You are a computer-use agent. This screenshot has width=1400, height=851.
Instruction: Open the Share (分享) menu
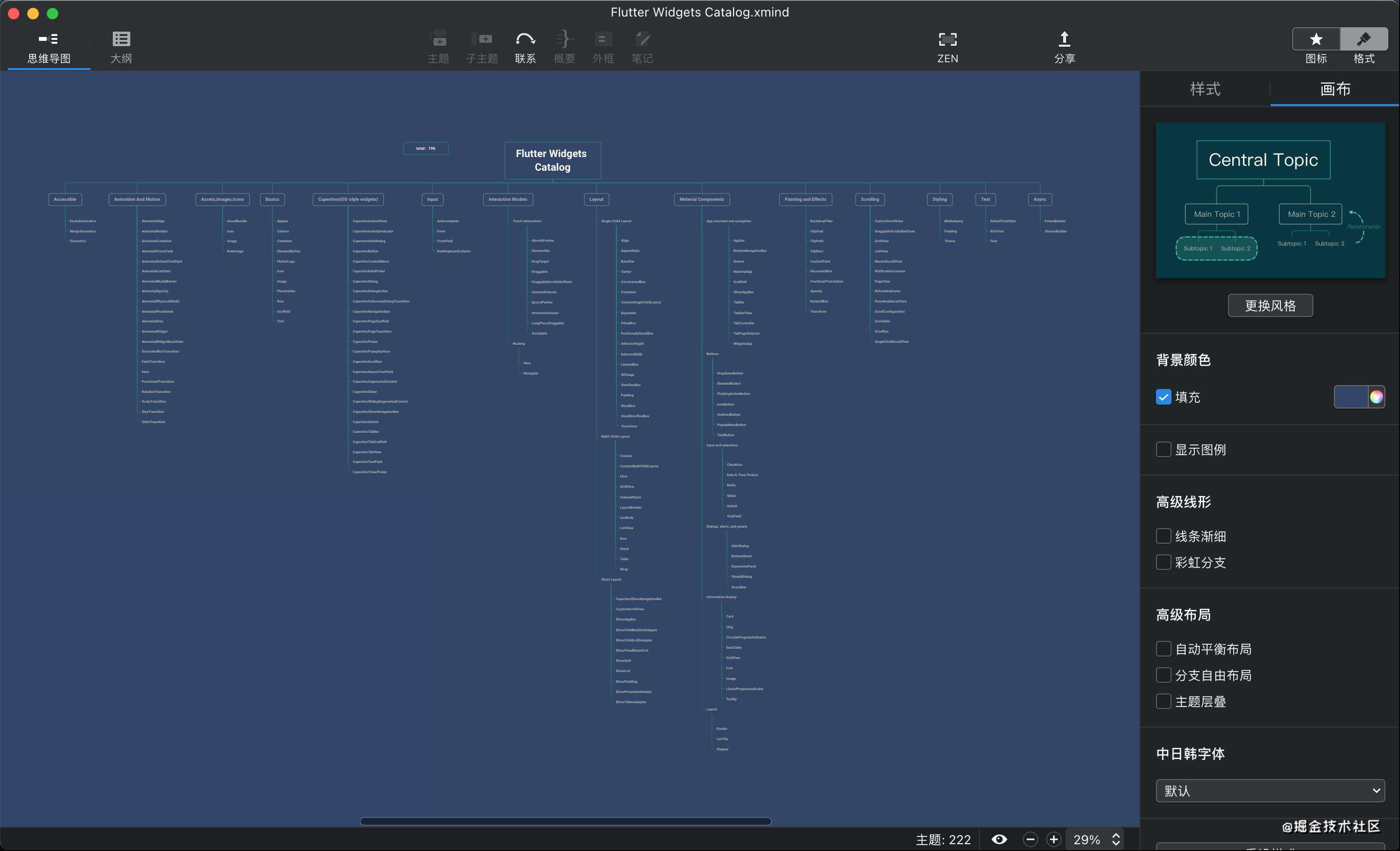click(x=1064, y=48)
